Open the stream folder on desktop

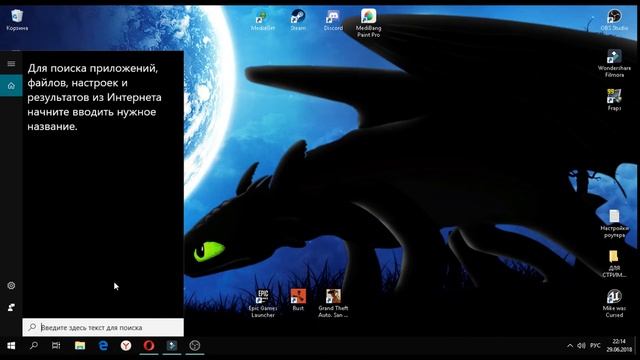tap(614, 264)
